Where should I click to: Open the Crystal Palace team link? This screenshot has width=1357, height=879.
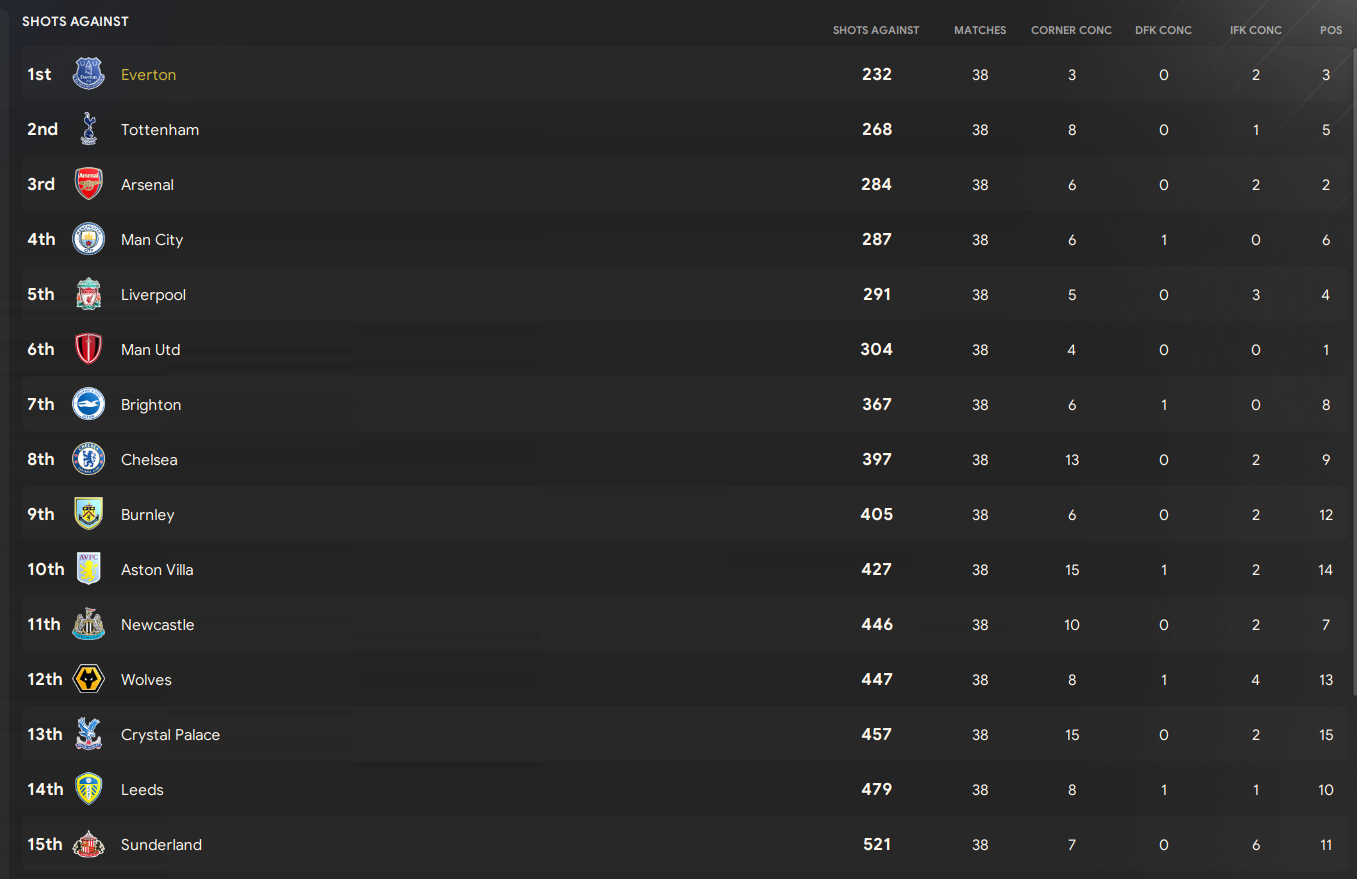(x=170, y=735)
